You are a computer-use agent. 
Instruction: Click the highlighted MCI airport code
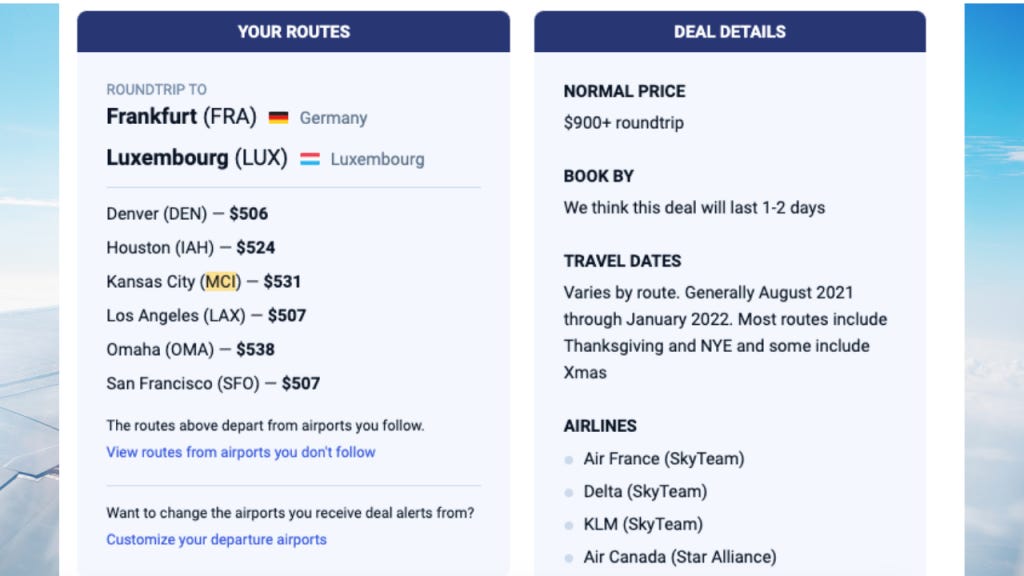221,282
